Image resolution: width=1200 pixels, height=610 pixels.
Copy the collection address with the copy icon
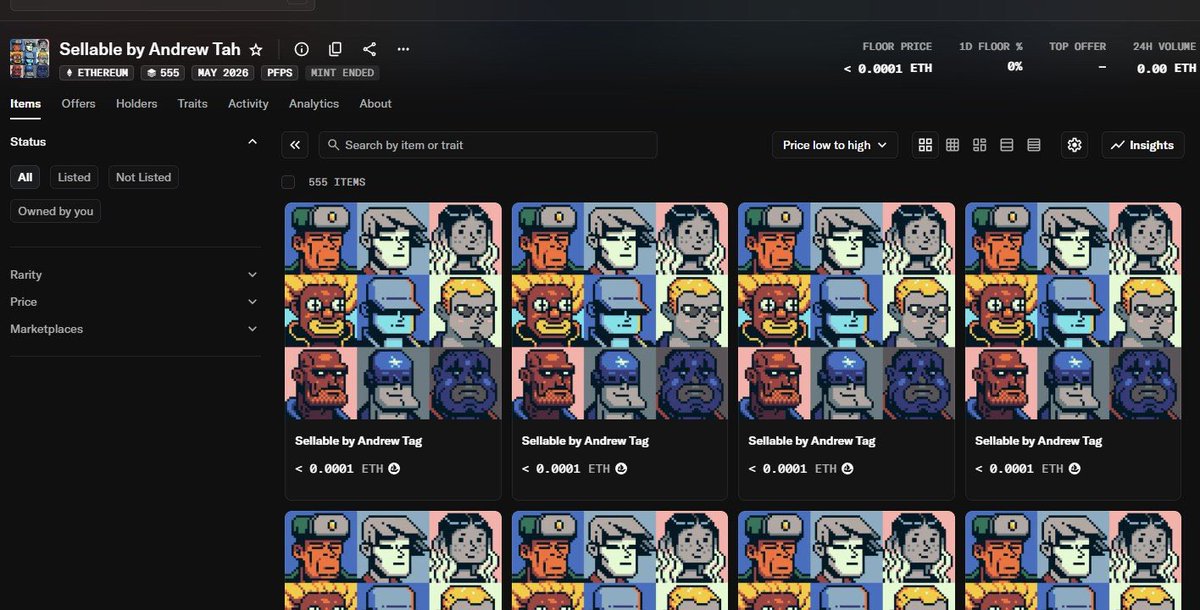335,49
